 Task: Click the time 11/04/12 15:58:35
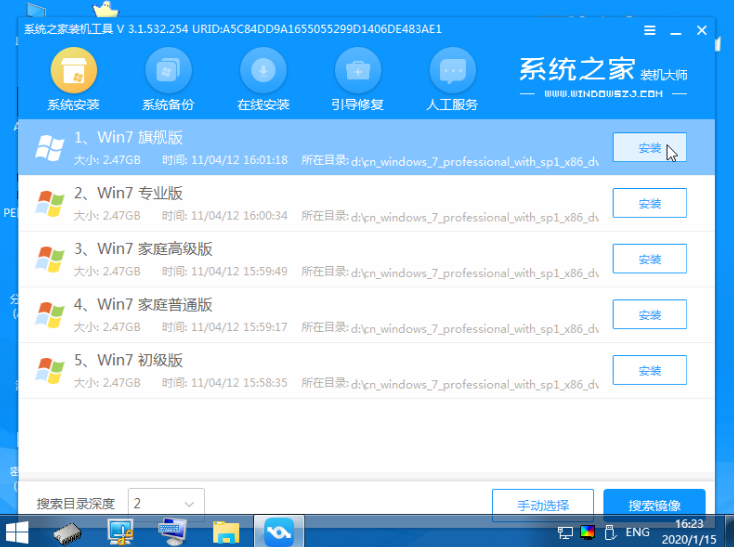point(239,383)
